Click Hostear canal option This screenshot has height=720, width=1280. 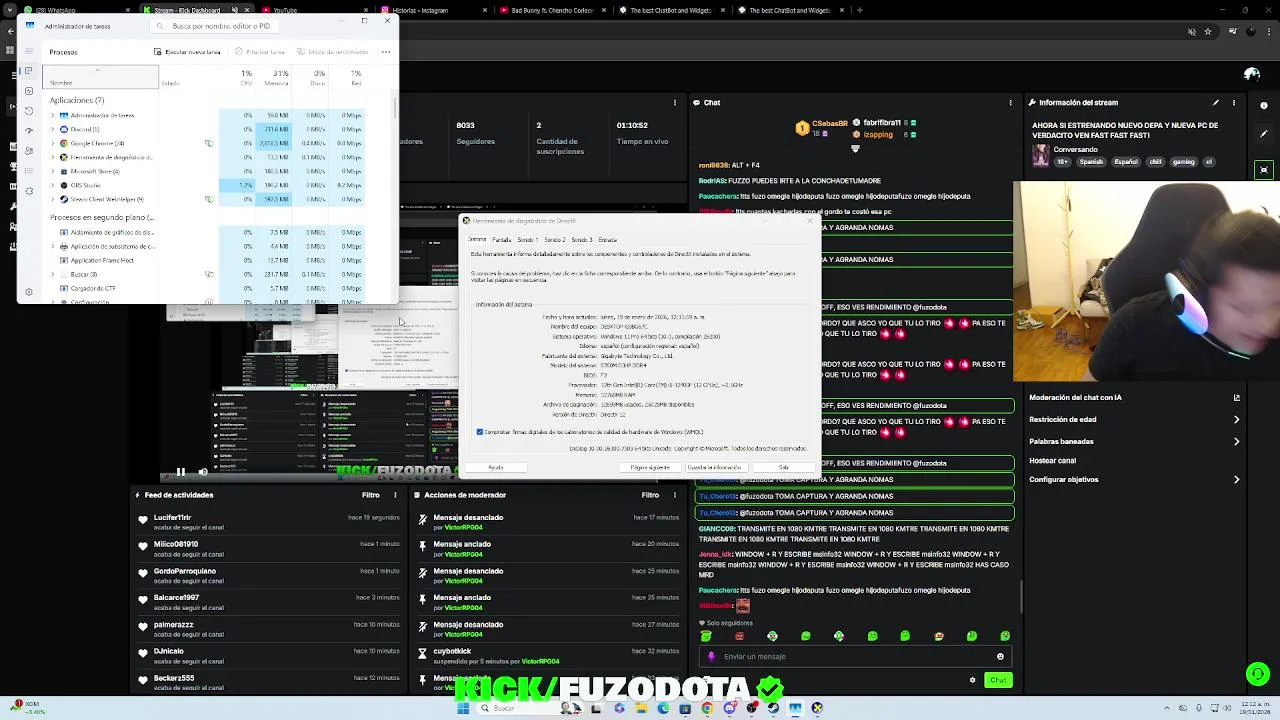coord(1053,461)
